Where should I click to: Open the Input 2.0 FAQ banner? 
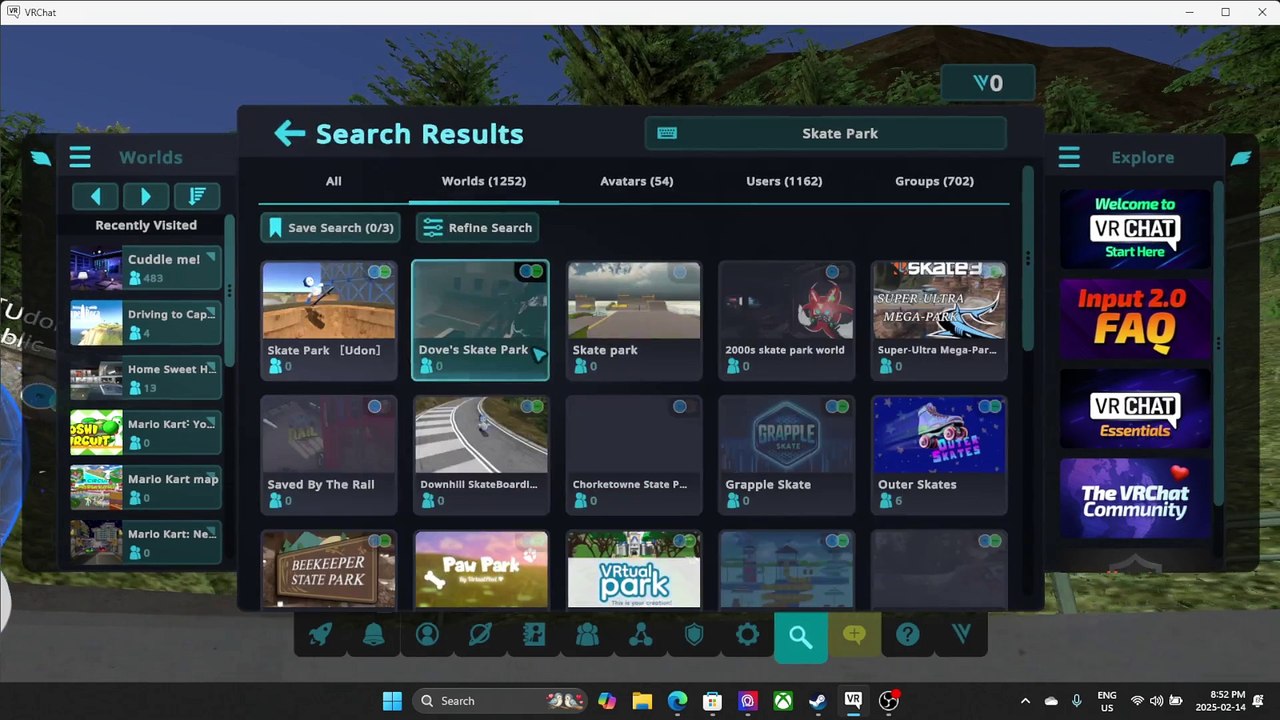tap(1135, 318)
